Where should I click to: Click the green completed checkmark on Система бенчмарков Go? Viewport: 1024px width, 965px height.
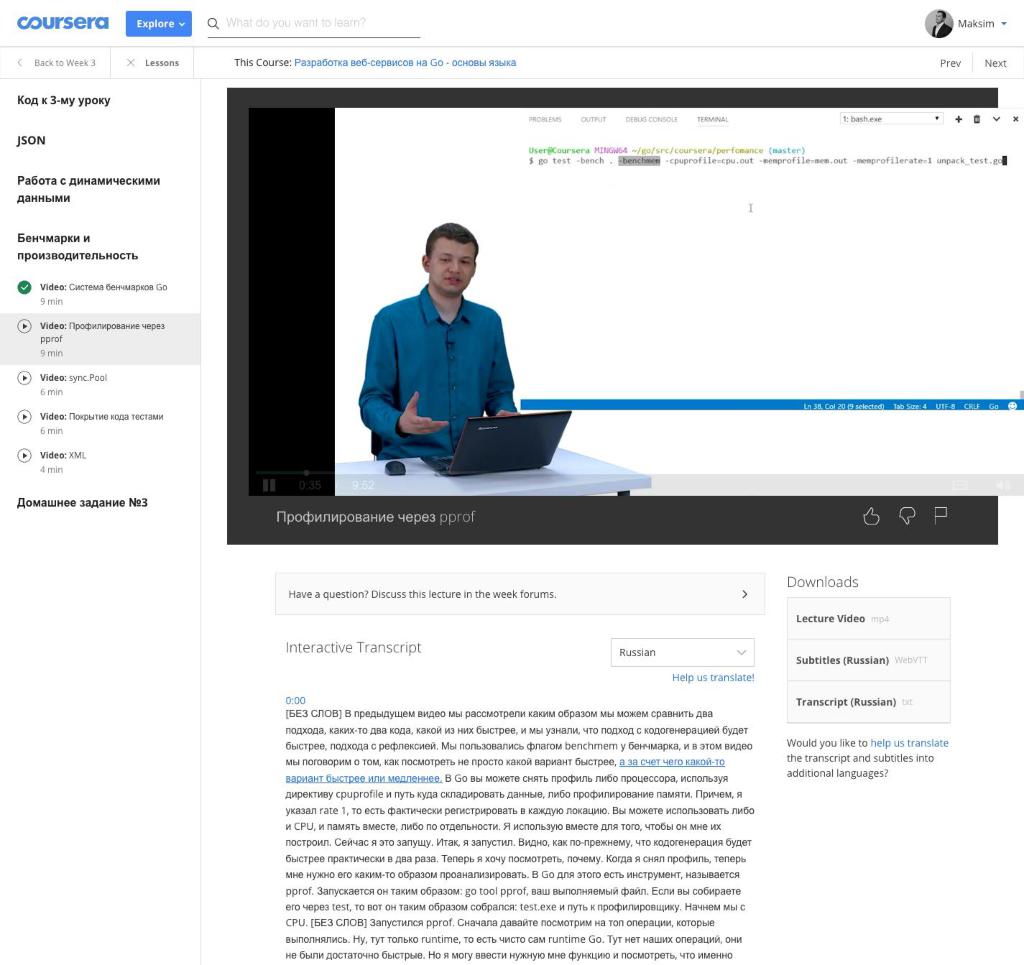(22, 287)
